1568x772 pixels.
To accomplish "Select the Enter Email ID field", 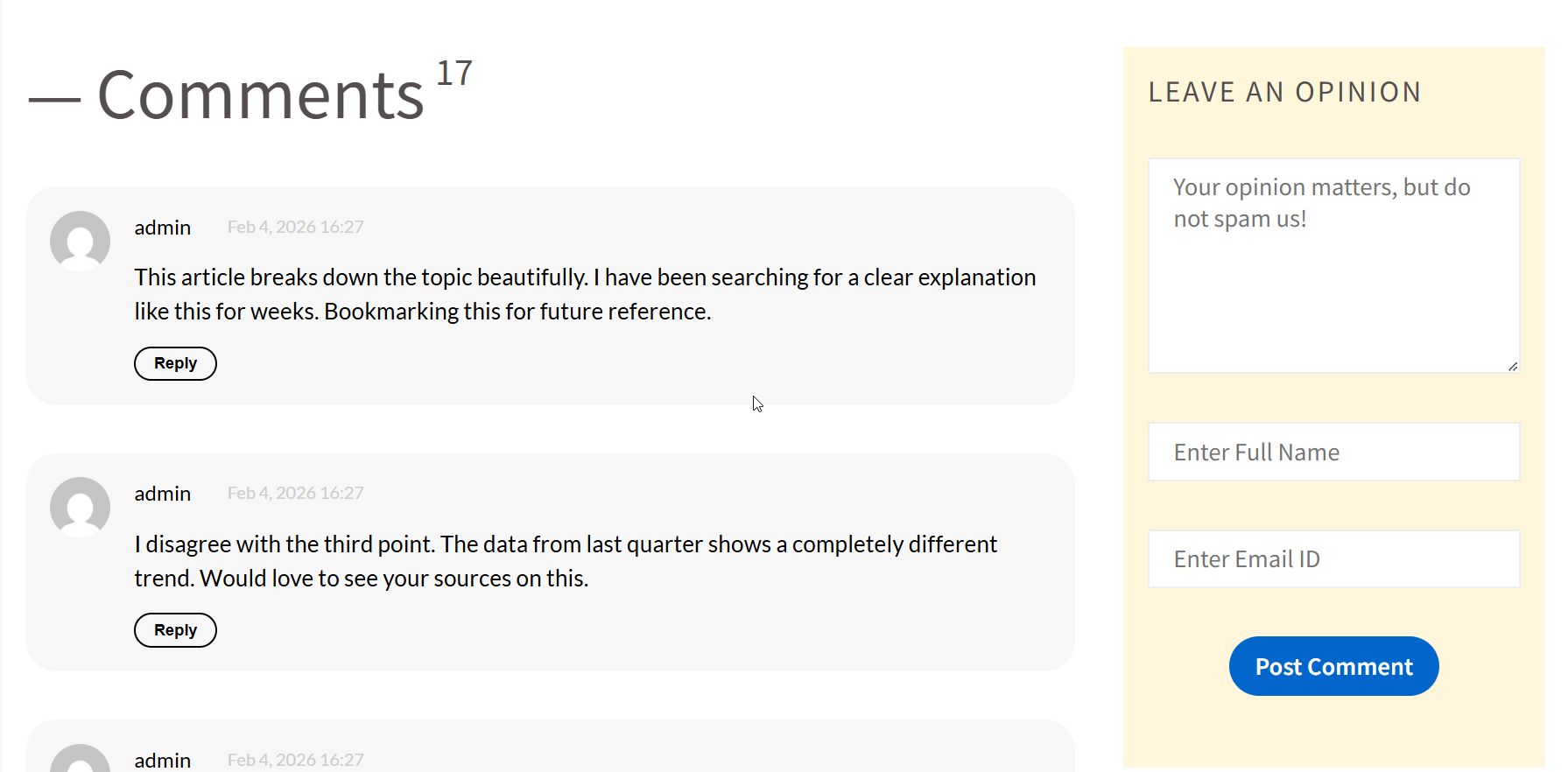I will [x=1332, y=558].
